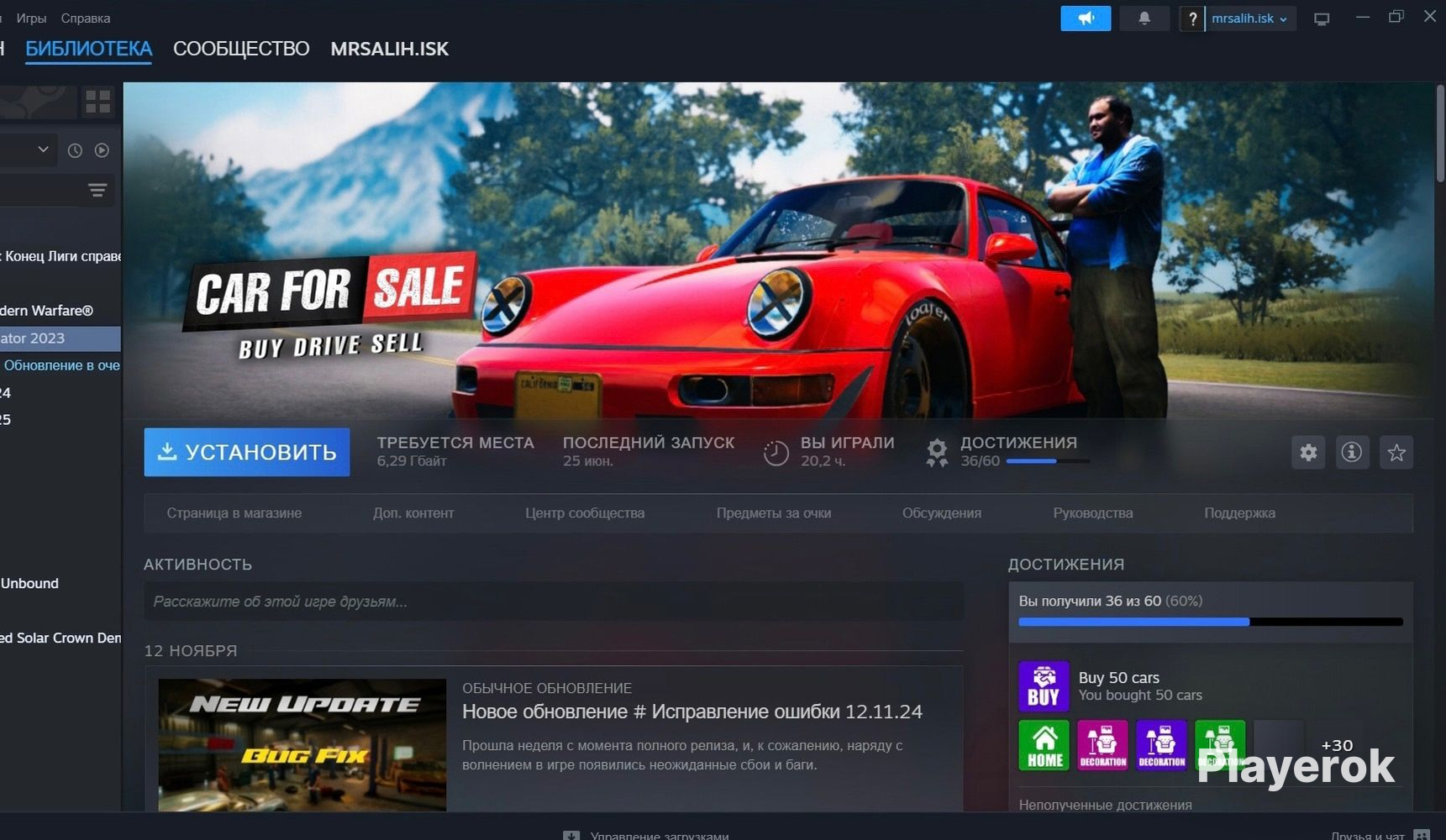
Task: Click the activity text input field
Action: click(x=554, y=601)
